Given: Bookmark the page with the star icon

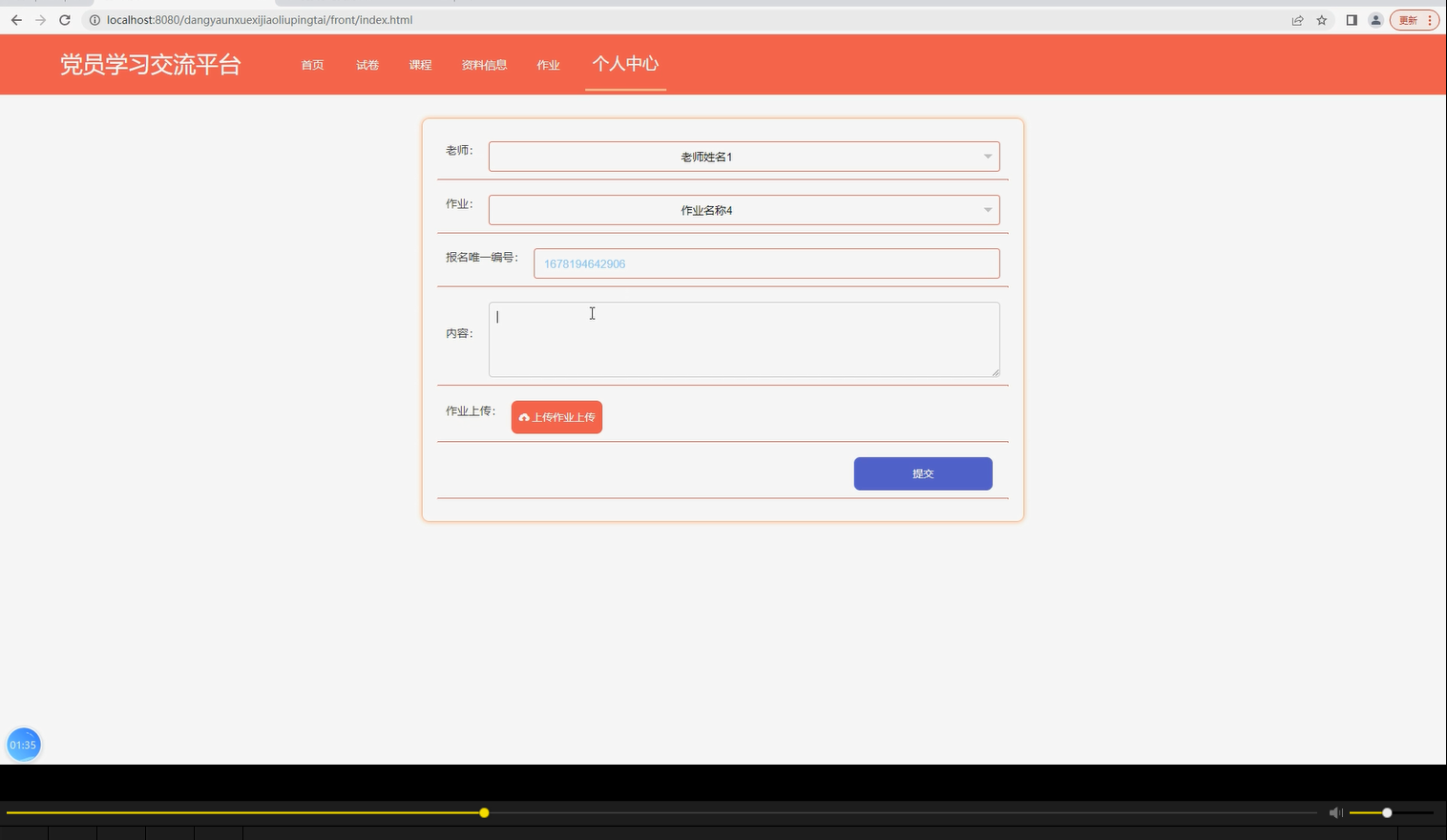Looking at the screenshot, I should pyautogui.click(x=1321, y=19).
